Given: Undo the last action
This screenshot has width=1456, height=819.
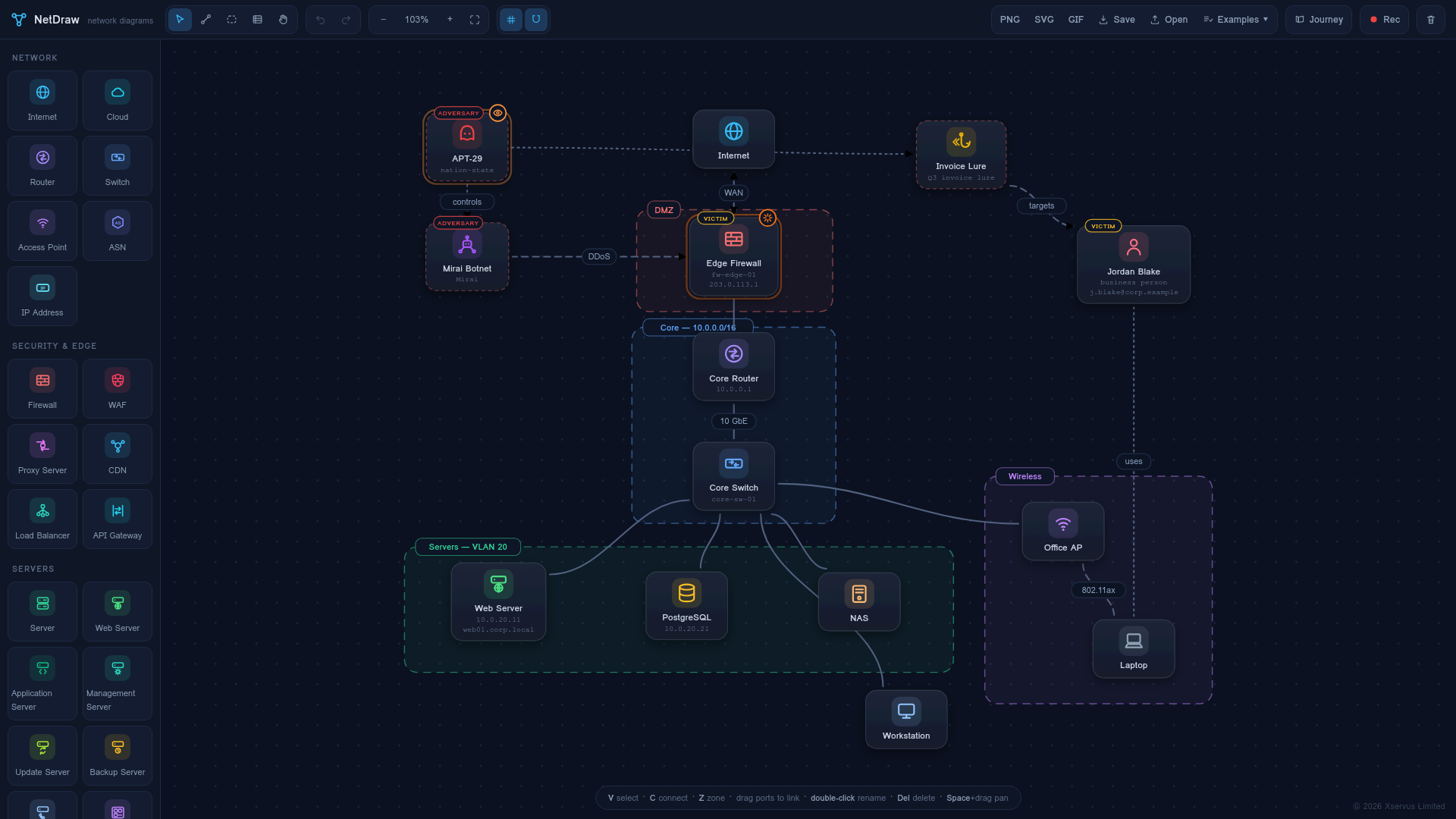Looking at the screenshot, I should coord(320,20).
